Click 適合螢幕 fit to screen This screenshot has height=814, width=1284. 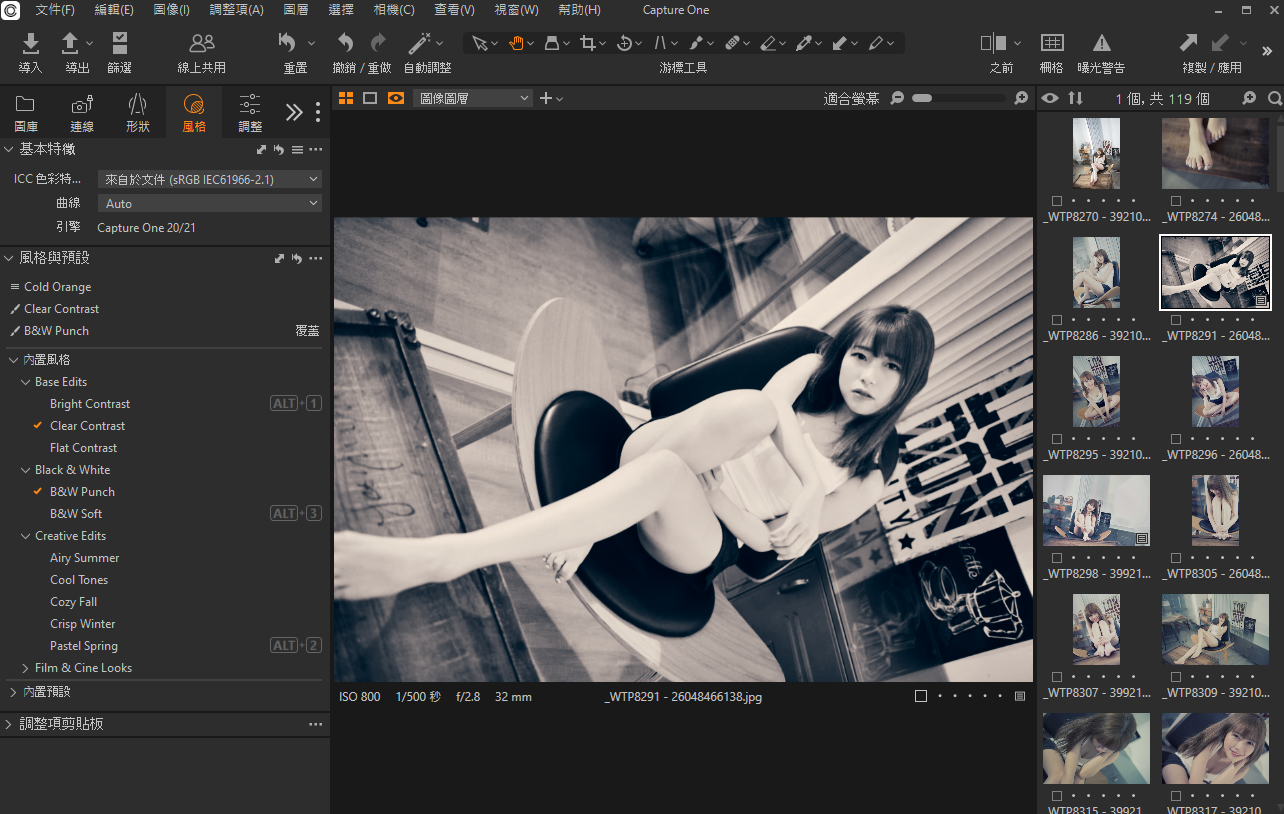852,98
